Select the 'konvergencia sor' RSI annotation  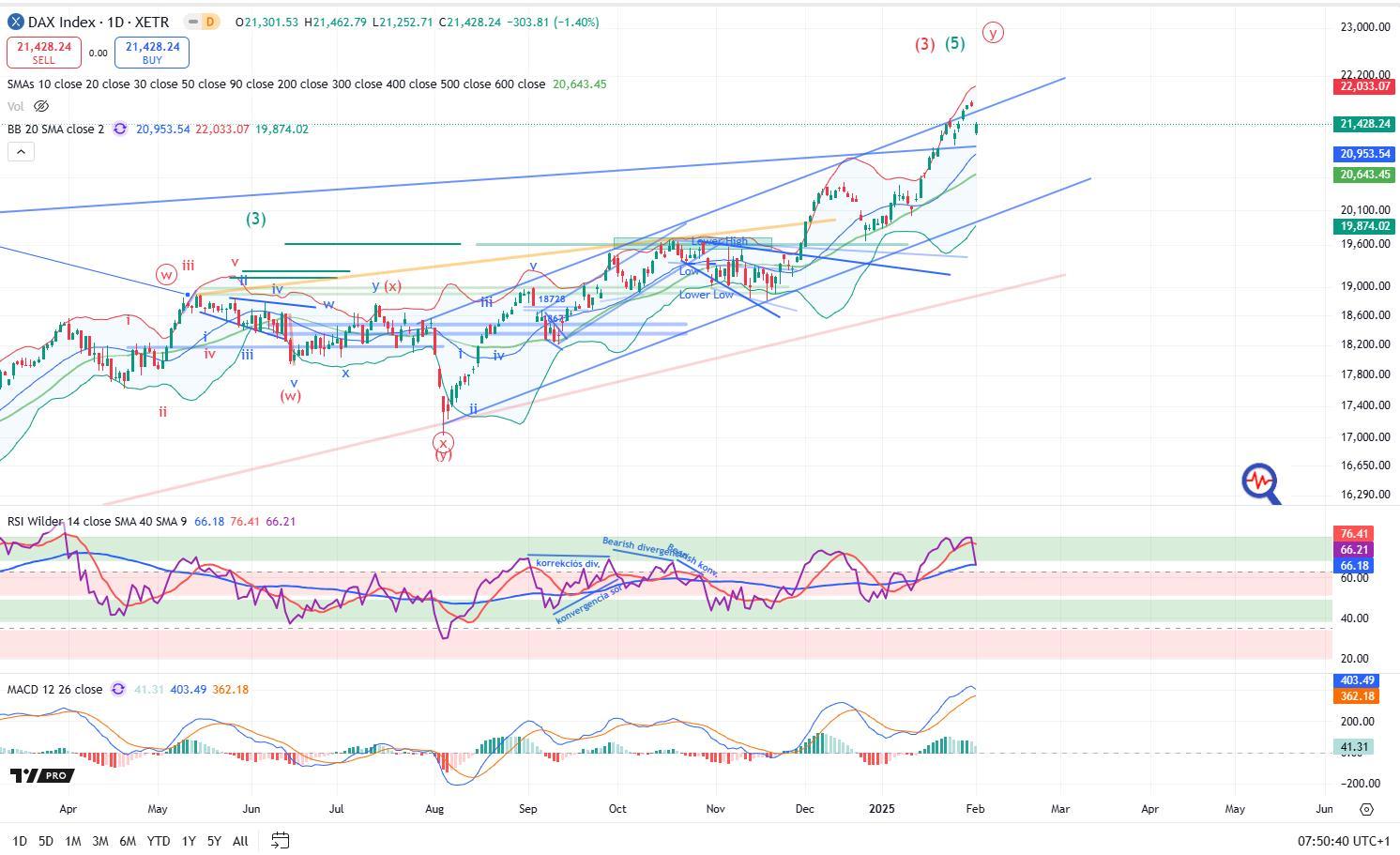[588, 605]
